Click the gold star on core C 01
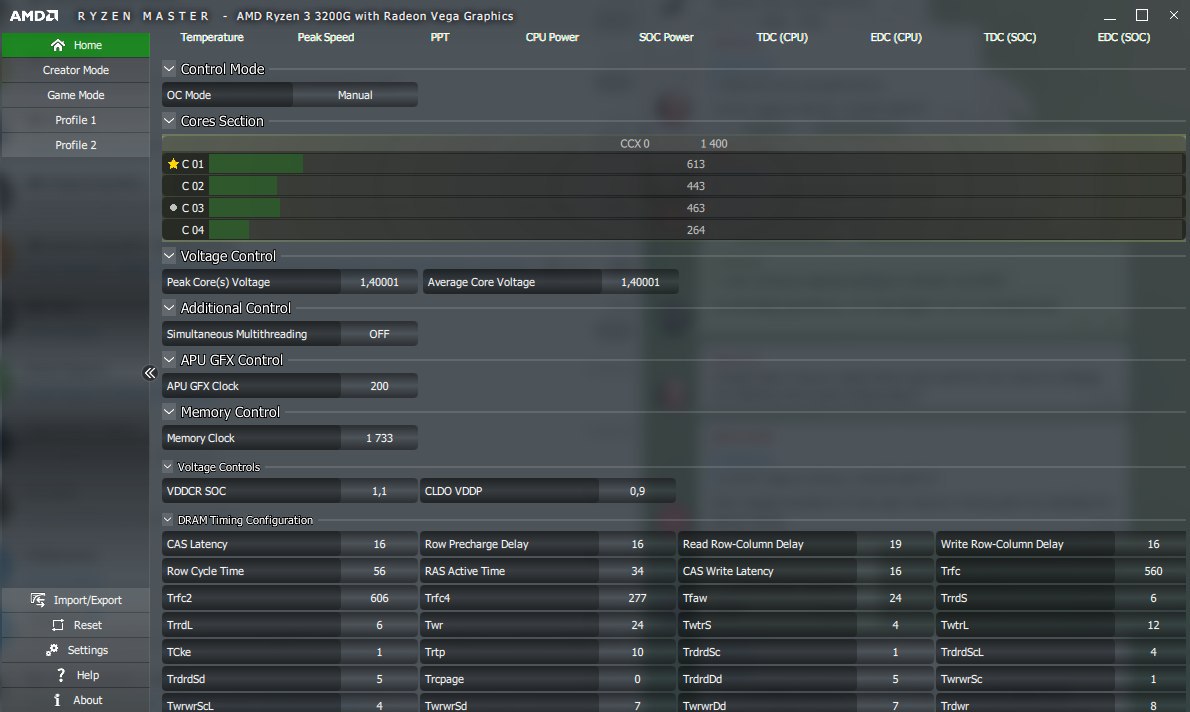The width and height of the screenshot is (1190, 712). tap(173, 163)
